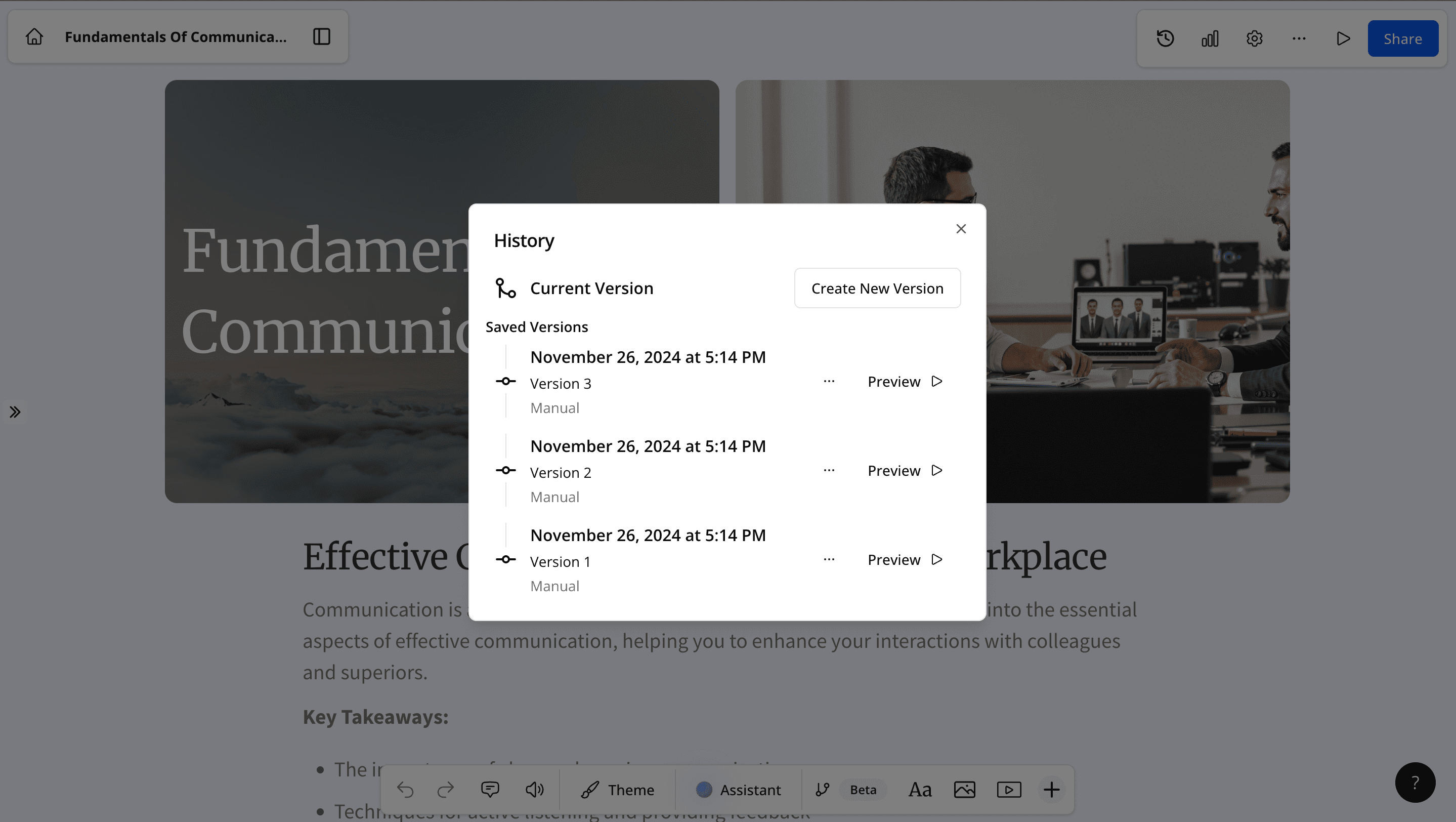Click the Beta badge
The image size is (1456, 822).
(863, 790)
